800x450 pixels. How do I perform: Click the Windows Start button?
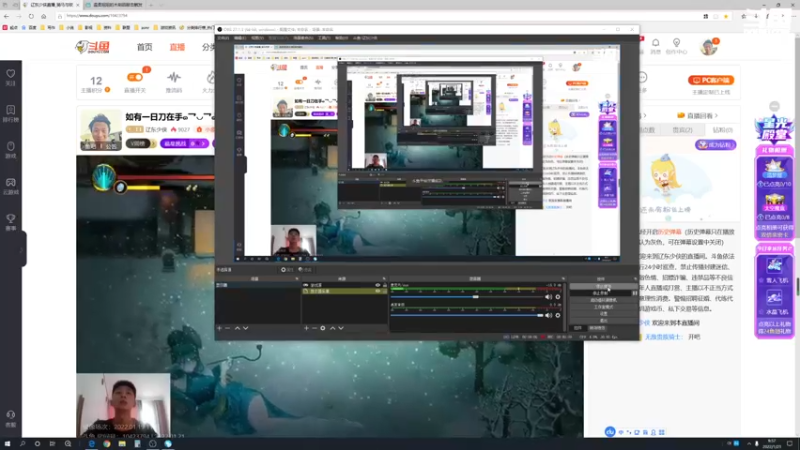(x=7, y=444)
